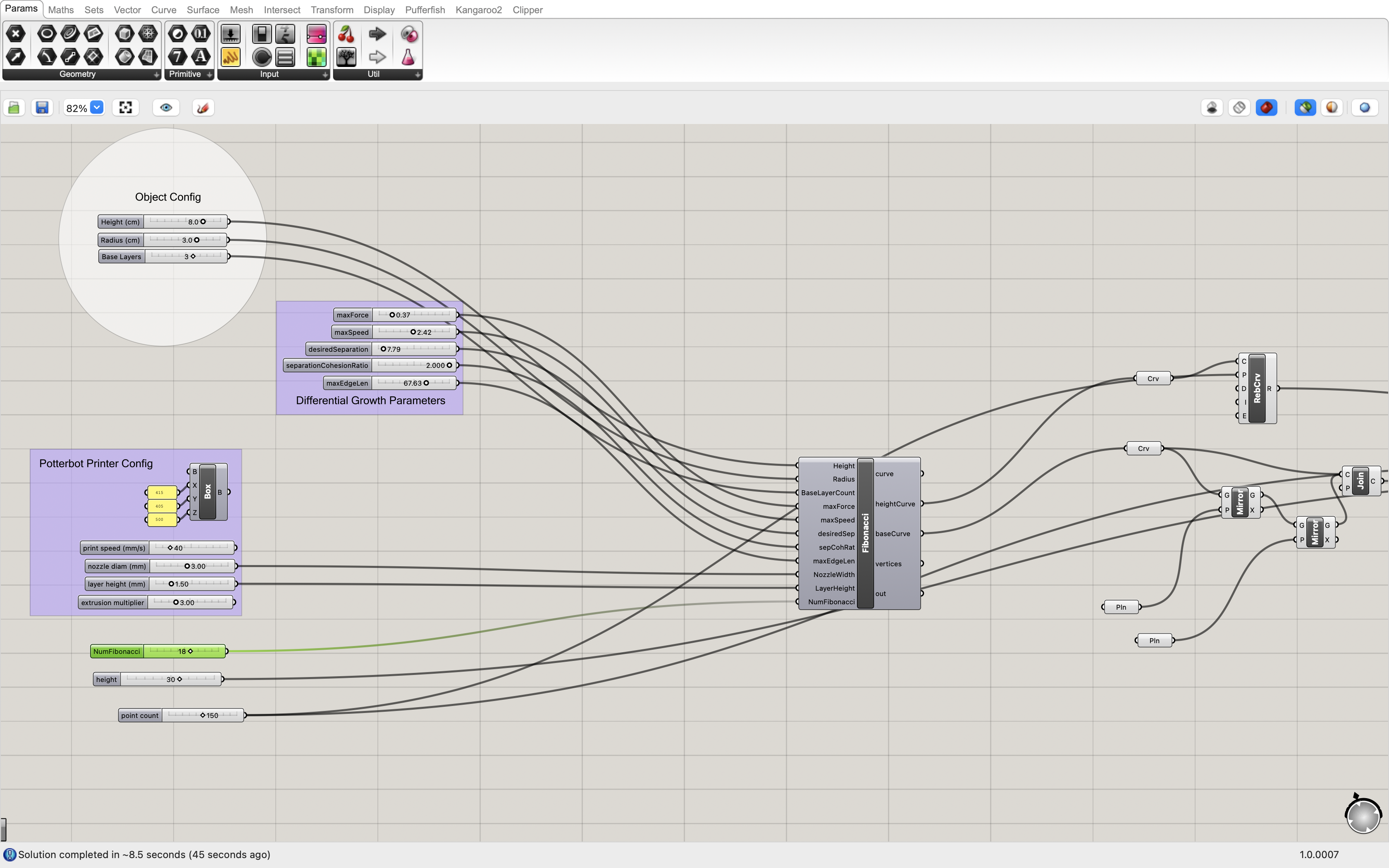The width and height of the screenshot is (1389, 868).
Task: Select the Intersect tab icon
Action: point(281,9)
